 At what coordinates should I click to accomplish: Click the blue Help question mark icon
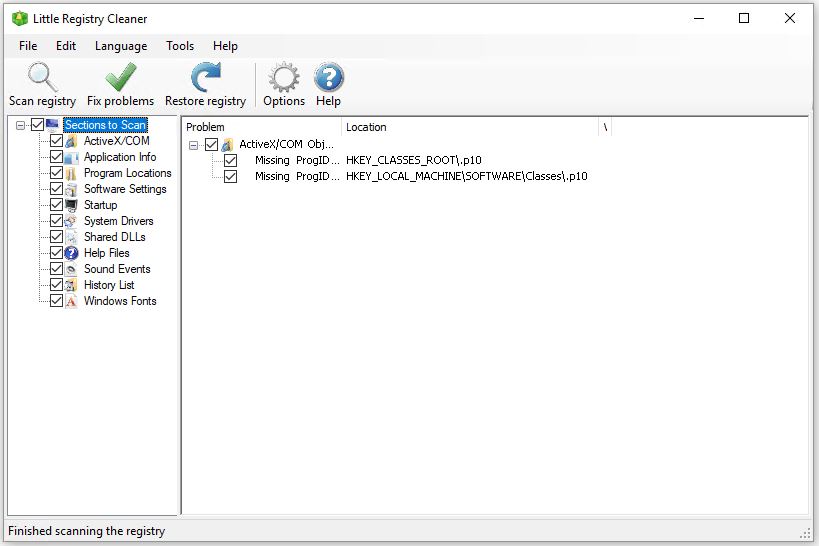(x=329, y=77)
